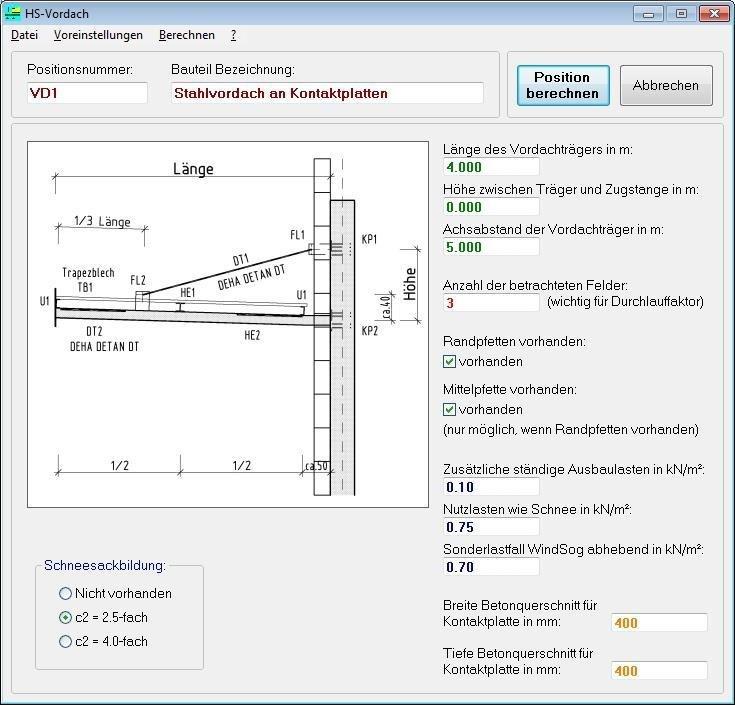Focus the Sonderlastfall WindSog field
Screen dimensions: 735x705
[491, 567]
